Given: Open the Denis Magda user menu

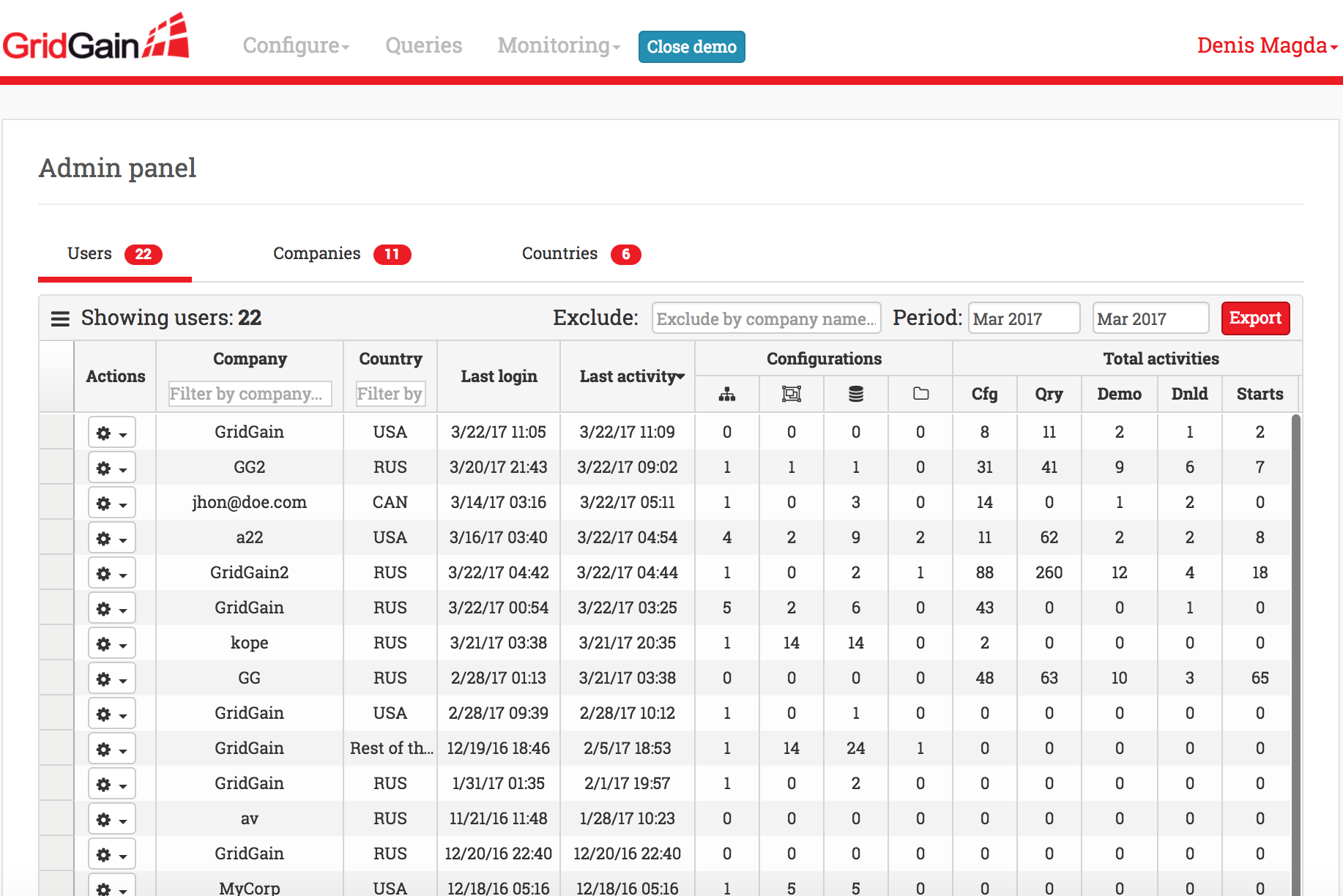Looking at the screenshot, I should pyautogui.click(x=1268, y=45).
